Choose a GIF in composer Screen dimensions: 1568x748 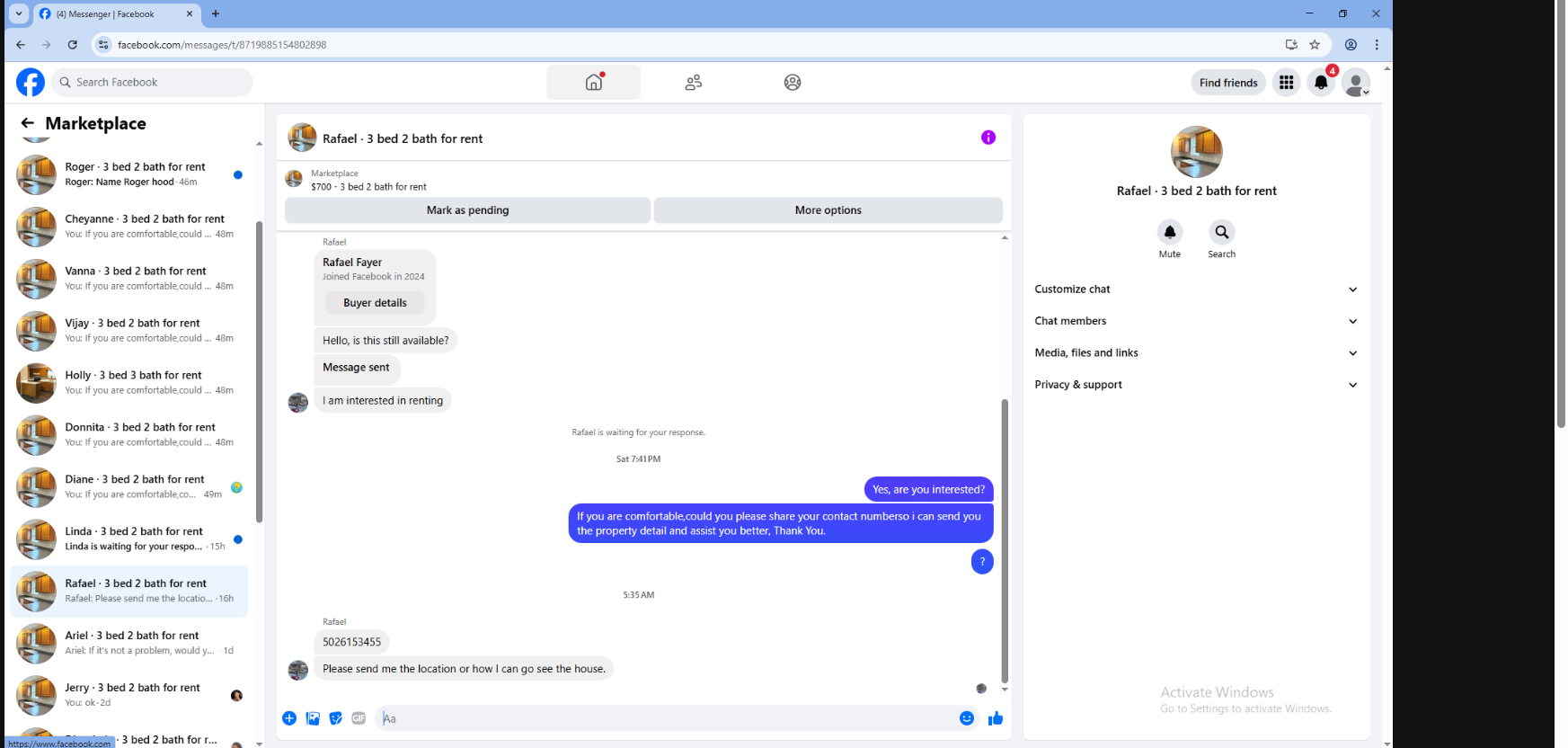tap(359, 718)
